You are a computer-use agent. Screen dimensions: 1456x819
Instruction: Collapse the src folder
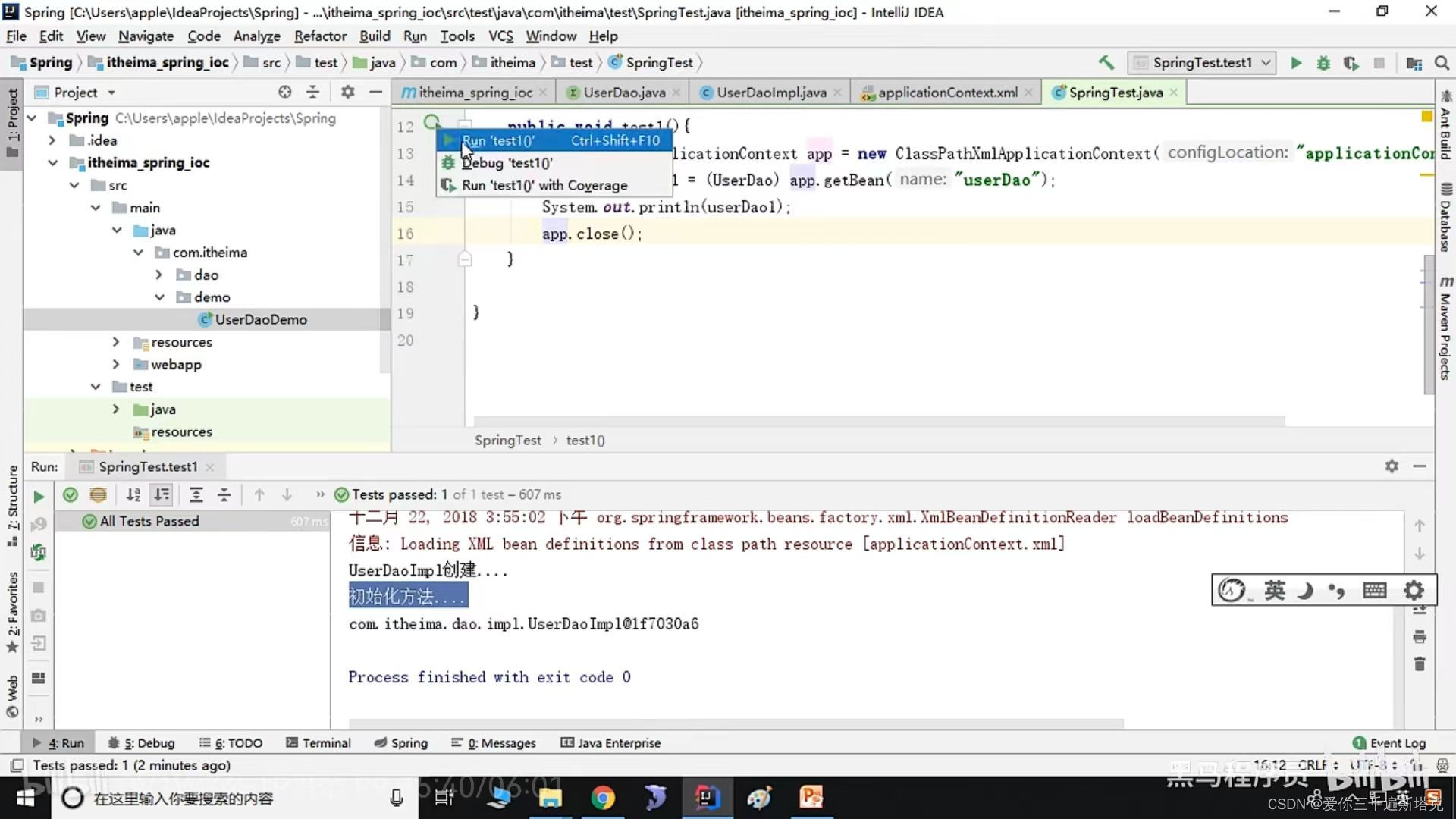click(x=74, y=185)
